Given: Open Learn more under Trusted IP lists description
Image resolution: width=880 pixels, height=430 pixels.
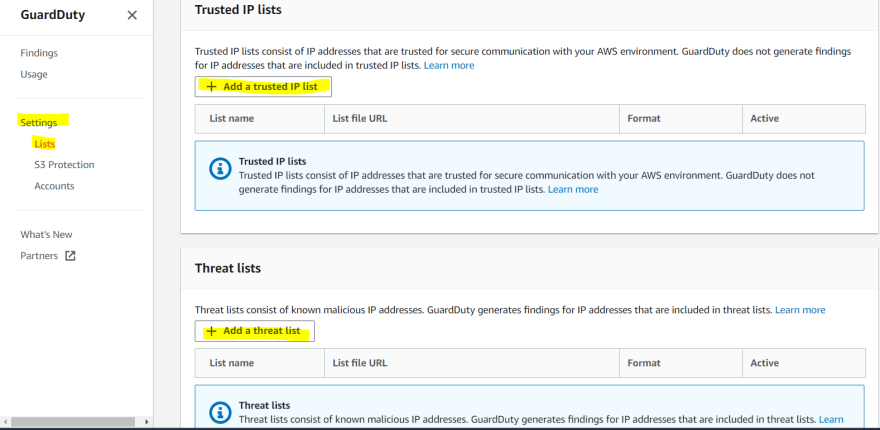Looking at the screenshot, I should tap(449, 66).
